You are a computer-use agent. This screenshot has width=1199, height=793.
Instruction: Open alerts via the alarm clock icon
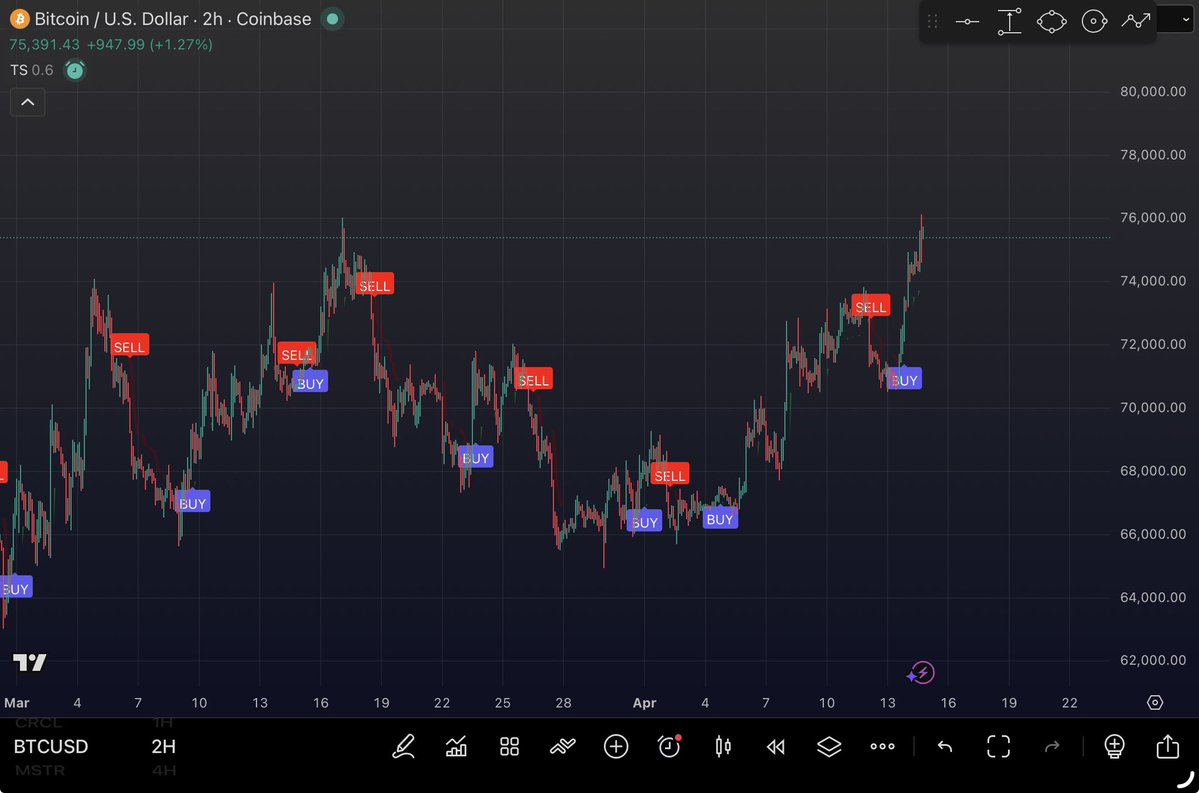(669, 746)
